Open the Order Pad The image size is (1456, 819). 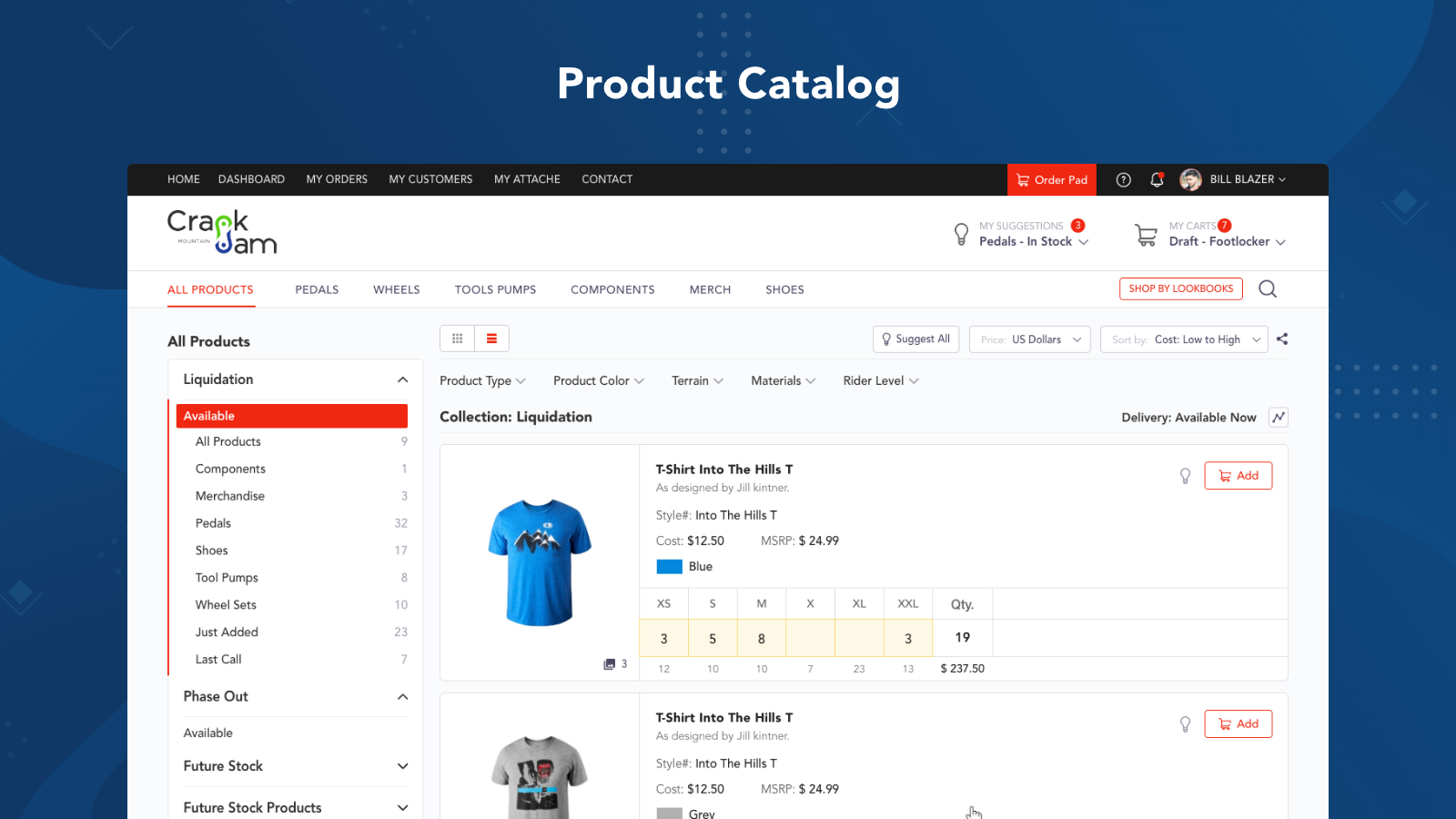pos(1052,179)
